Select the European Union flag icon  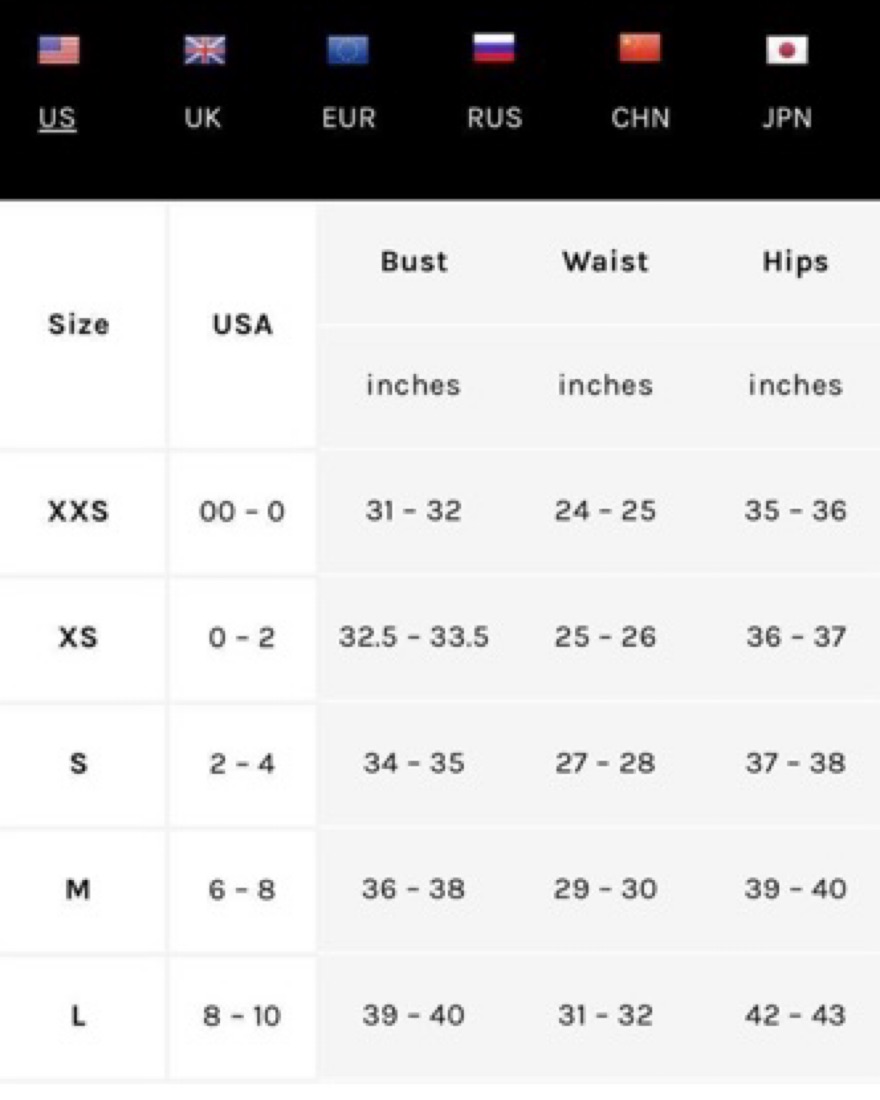pyautogui.click(x=348, y=50)
